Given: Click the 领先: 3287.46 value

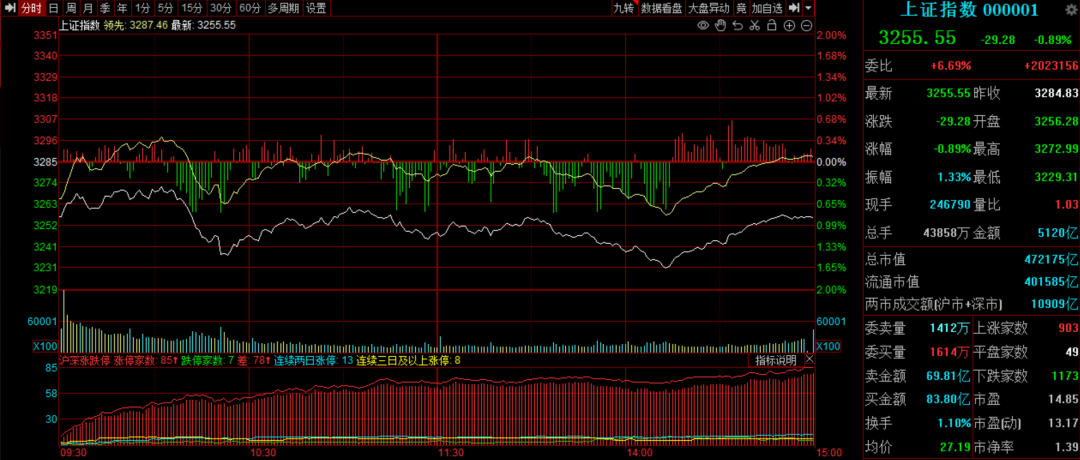Looking at the screenshot, I should (136, 25).
